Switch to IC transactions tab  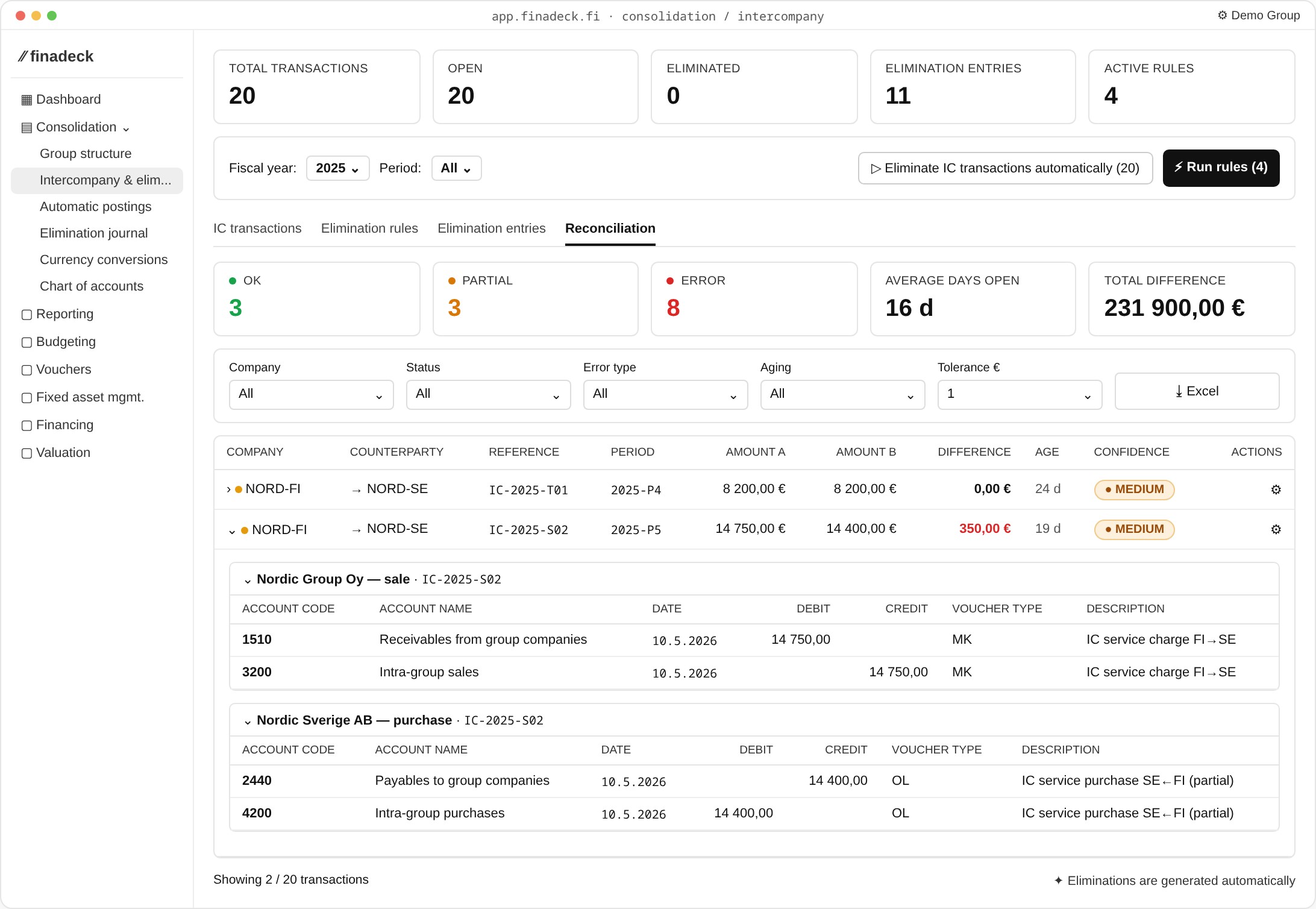click(257, 228)
